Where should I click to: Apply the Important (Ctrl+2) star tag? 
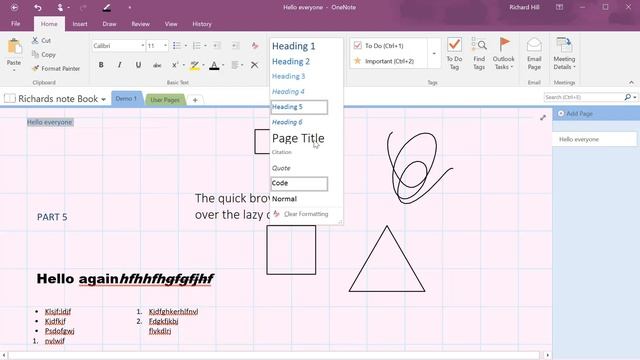pyautogui.click(x=384, y=61)
